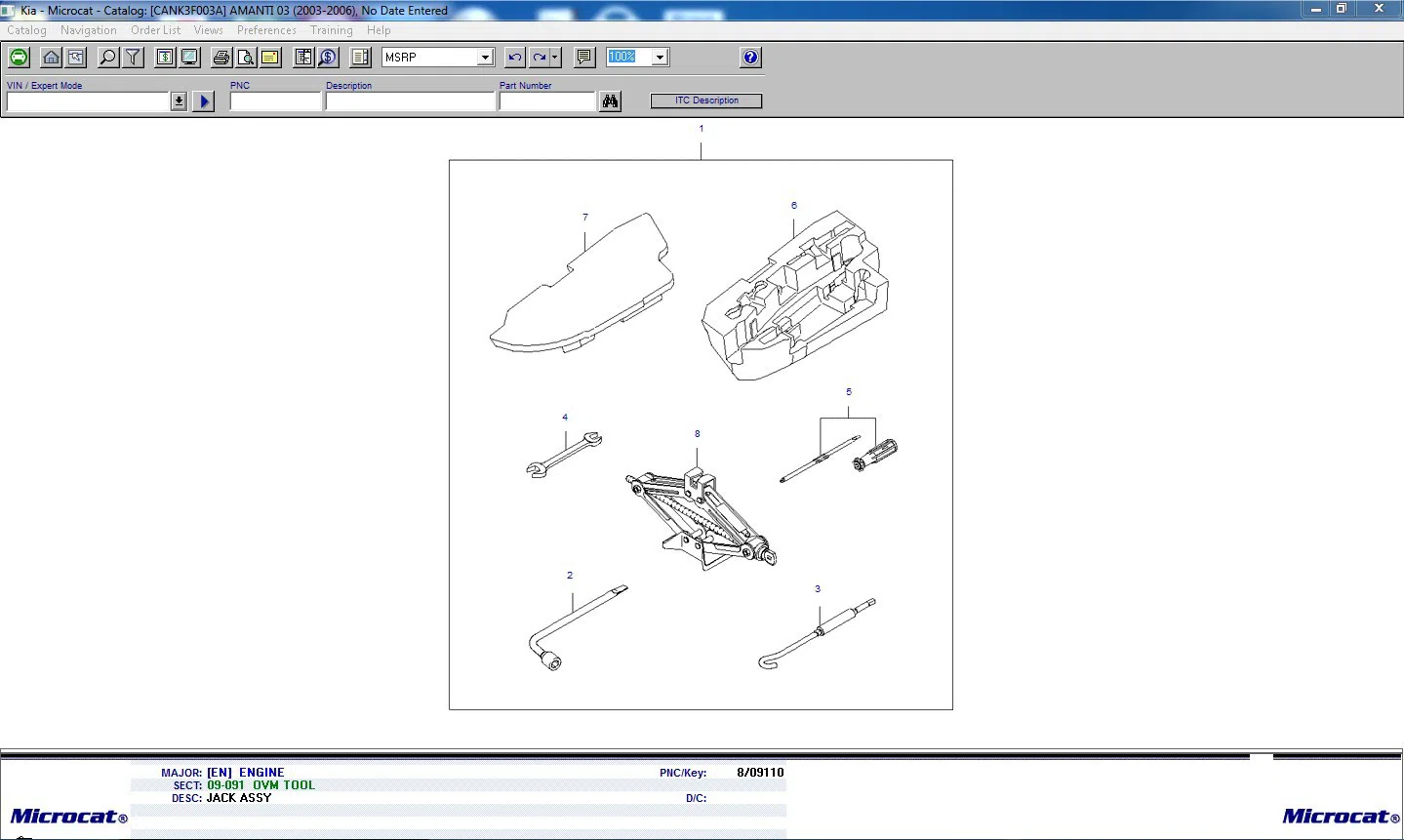
Task: Open the MSRP price type dropdown
Action: coord(485,58)
